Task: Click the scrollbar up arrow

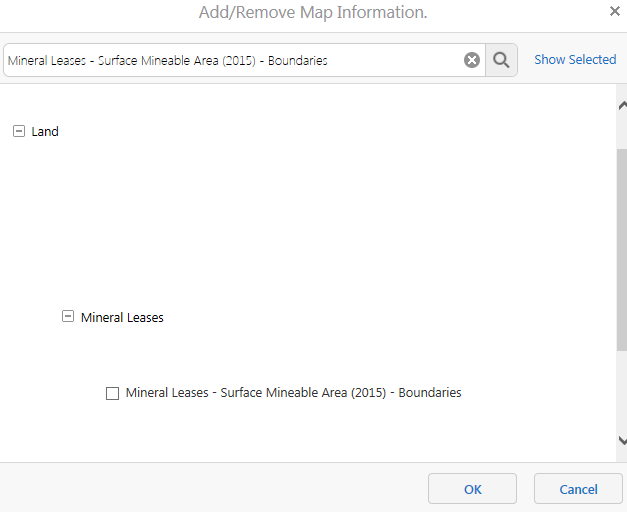Action: (622, 106)
